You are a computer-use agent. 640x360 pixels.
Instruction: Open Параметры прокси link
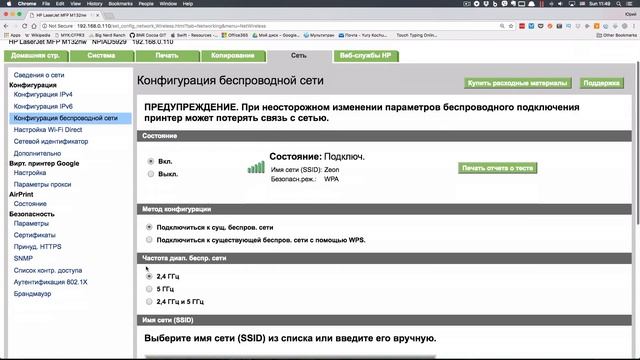tap(42, 184)
